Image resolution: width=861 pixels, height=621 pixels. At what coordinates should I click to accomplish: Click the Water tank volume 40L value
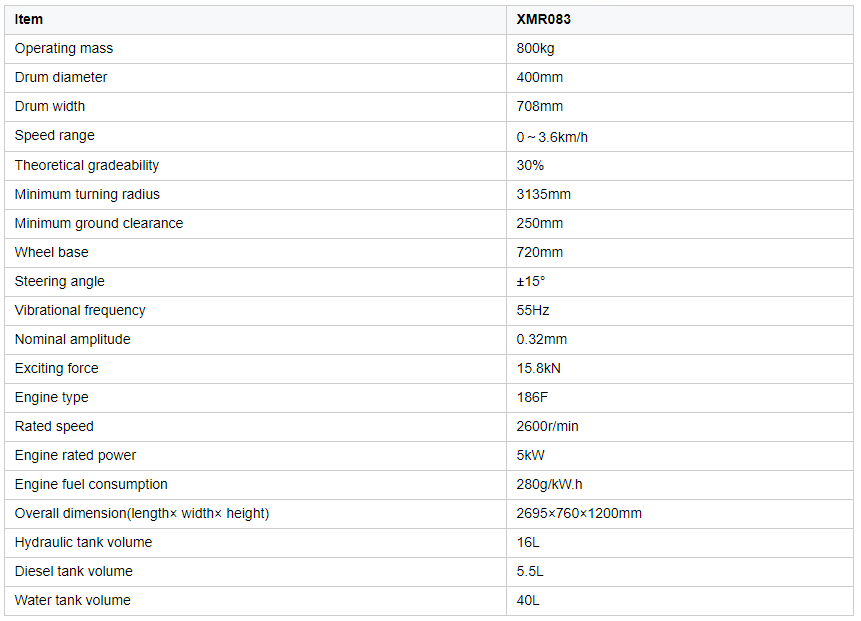tap(528, 601)
